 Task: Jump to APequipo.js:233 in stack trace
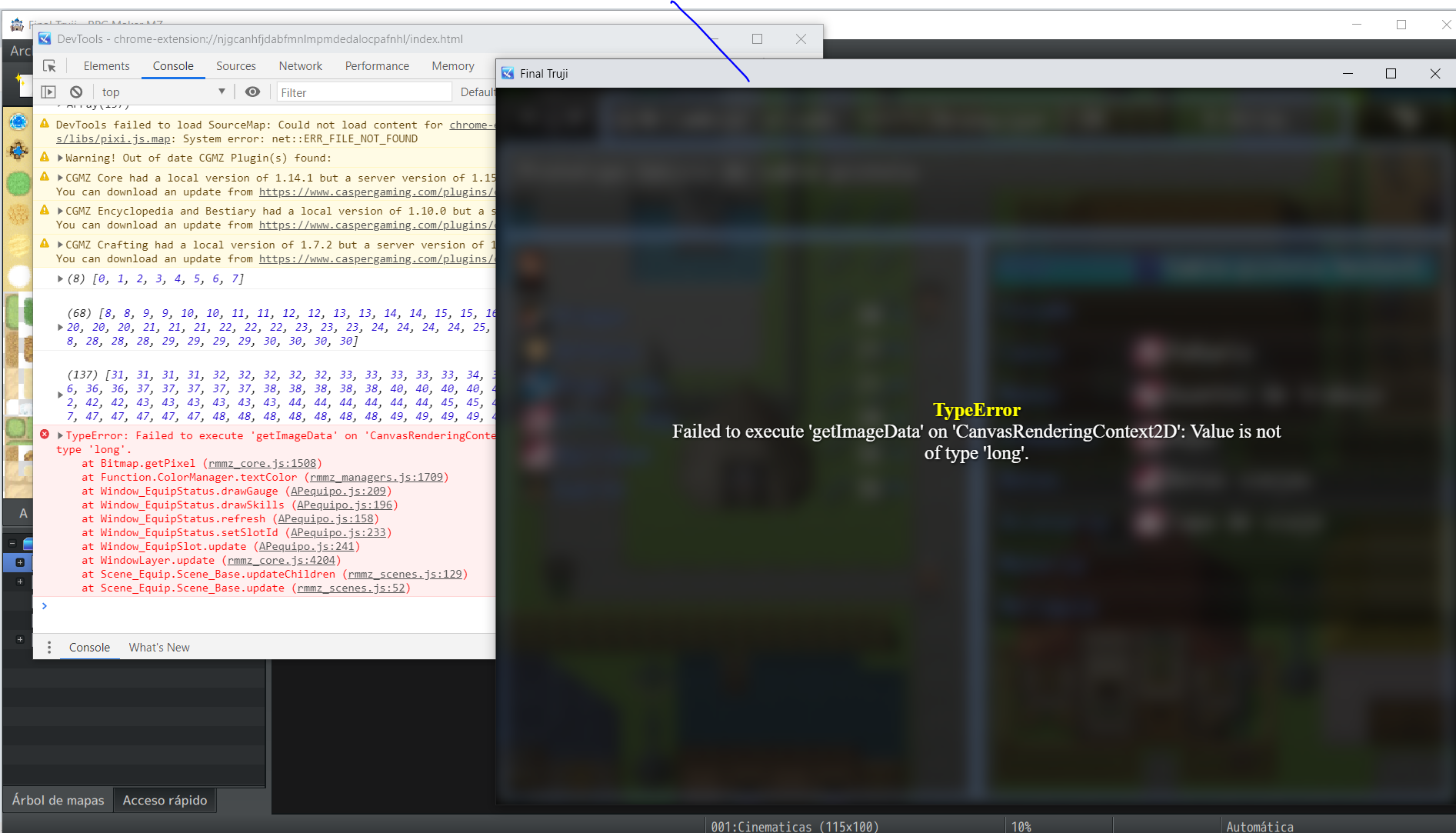coord(338,532)
